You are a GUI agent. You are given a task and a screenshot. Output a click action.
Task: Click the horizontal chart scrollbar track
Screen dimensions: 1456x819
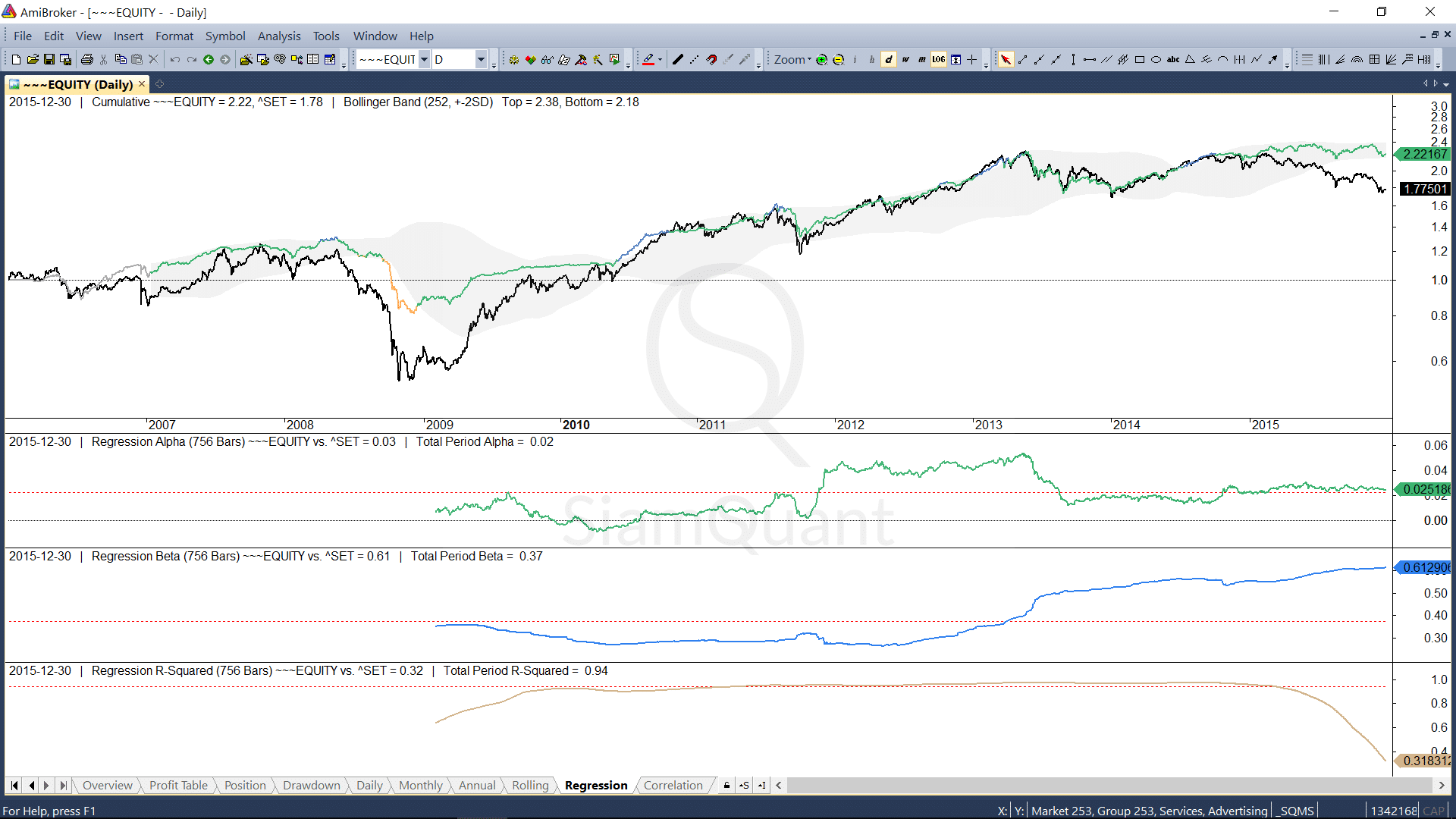click(1107, 786)
